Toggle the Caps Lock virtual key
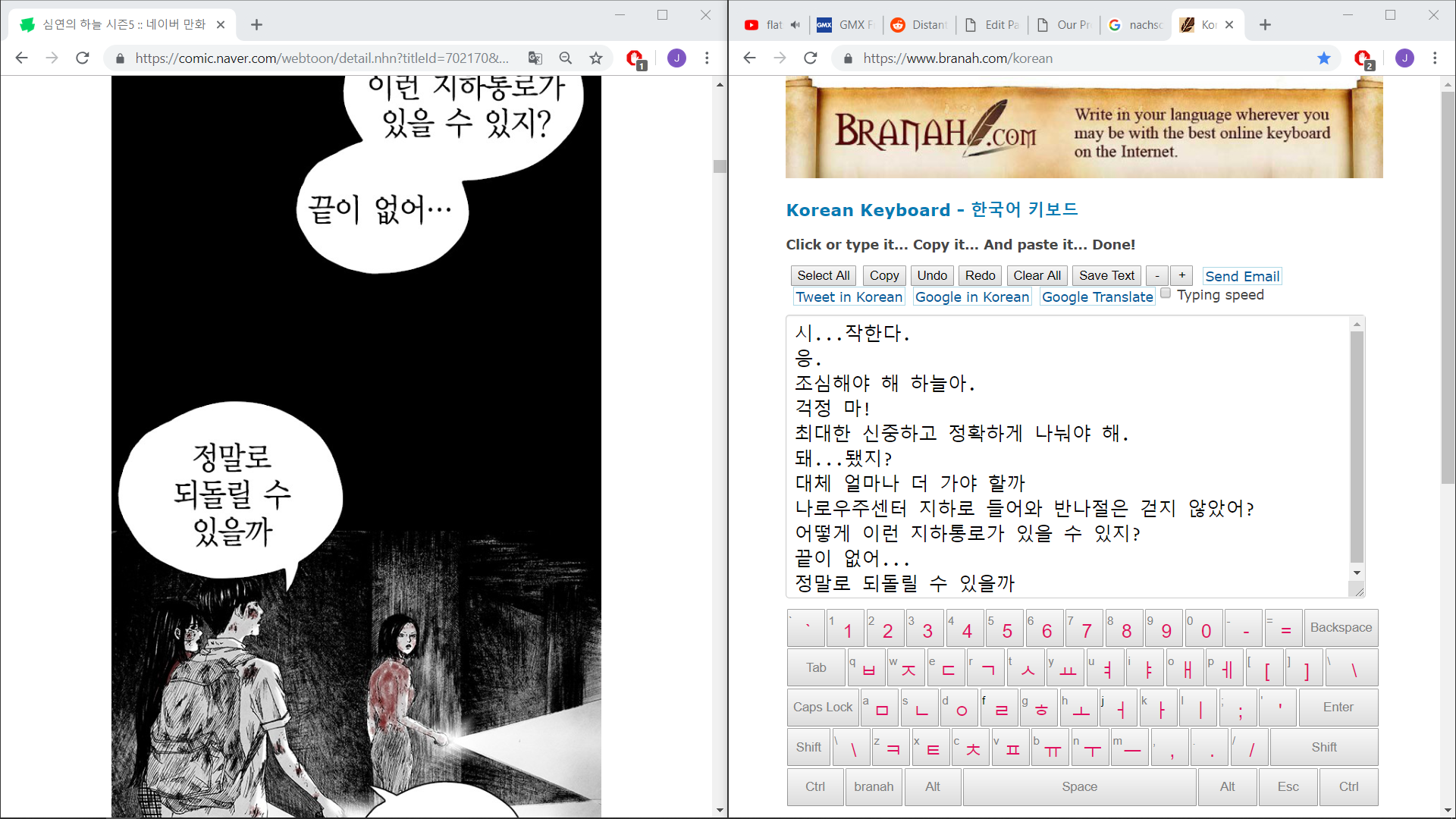1456x819 pixels. (x=823, y=708)
